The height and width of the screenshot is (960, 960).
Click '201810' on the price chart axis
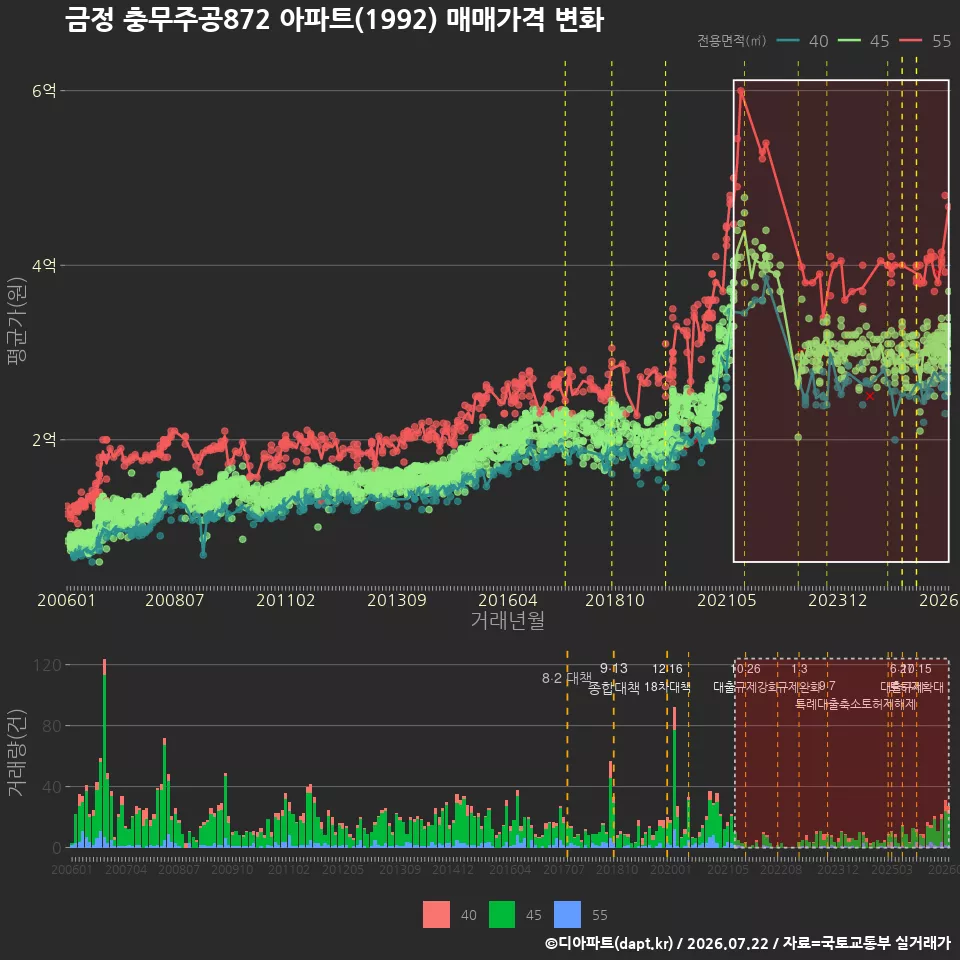[x=615, y=600]
